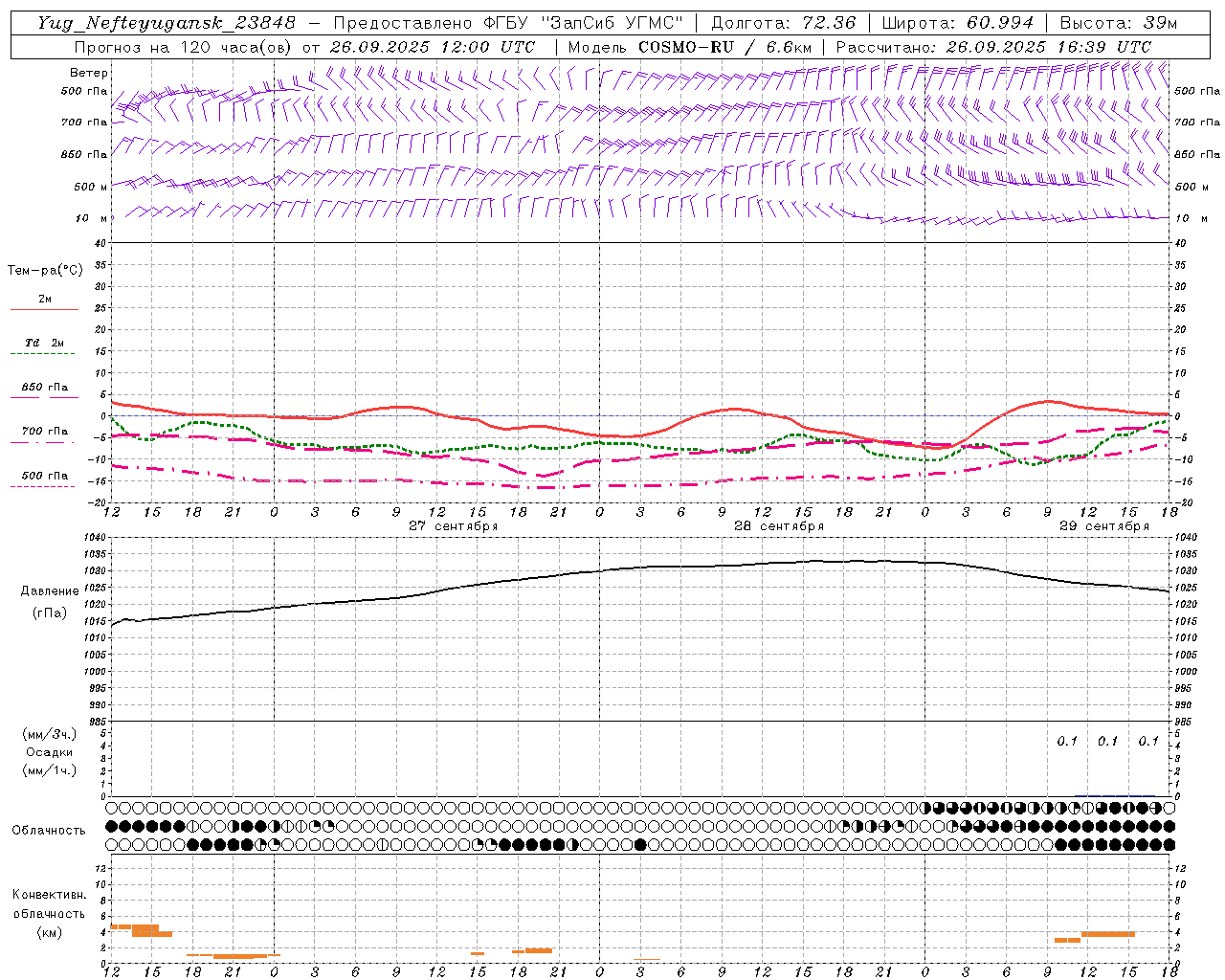The width and height of the screenshot is (1225, 980).
Task: Click the 2м temperature legend line sample
Action: pyautogui.click(x=44, y=309)
